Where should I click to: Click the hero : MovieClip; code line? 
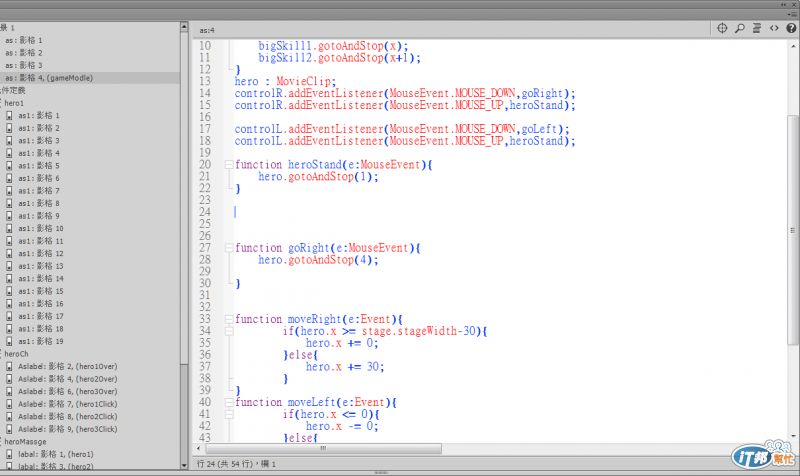285,82
